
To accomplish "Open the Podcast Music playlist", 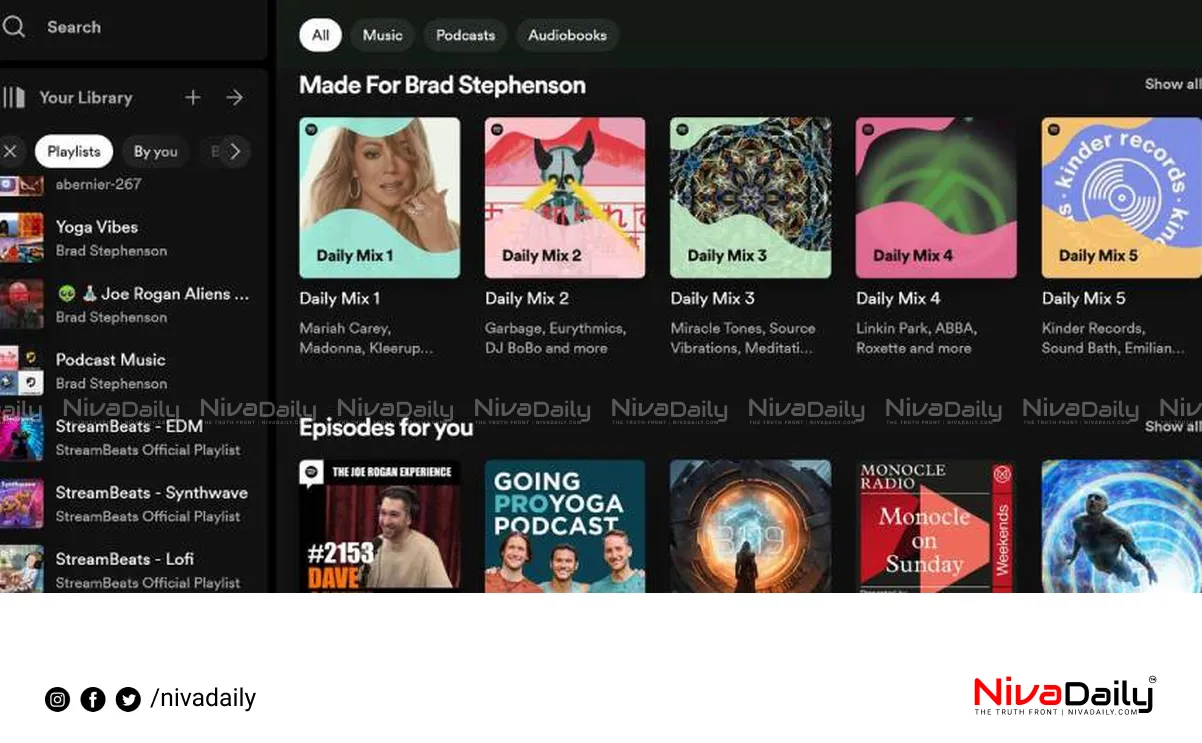I will (x=130, y=370).
